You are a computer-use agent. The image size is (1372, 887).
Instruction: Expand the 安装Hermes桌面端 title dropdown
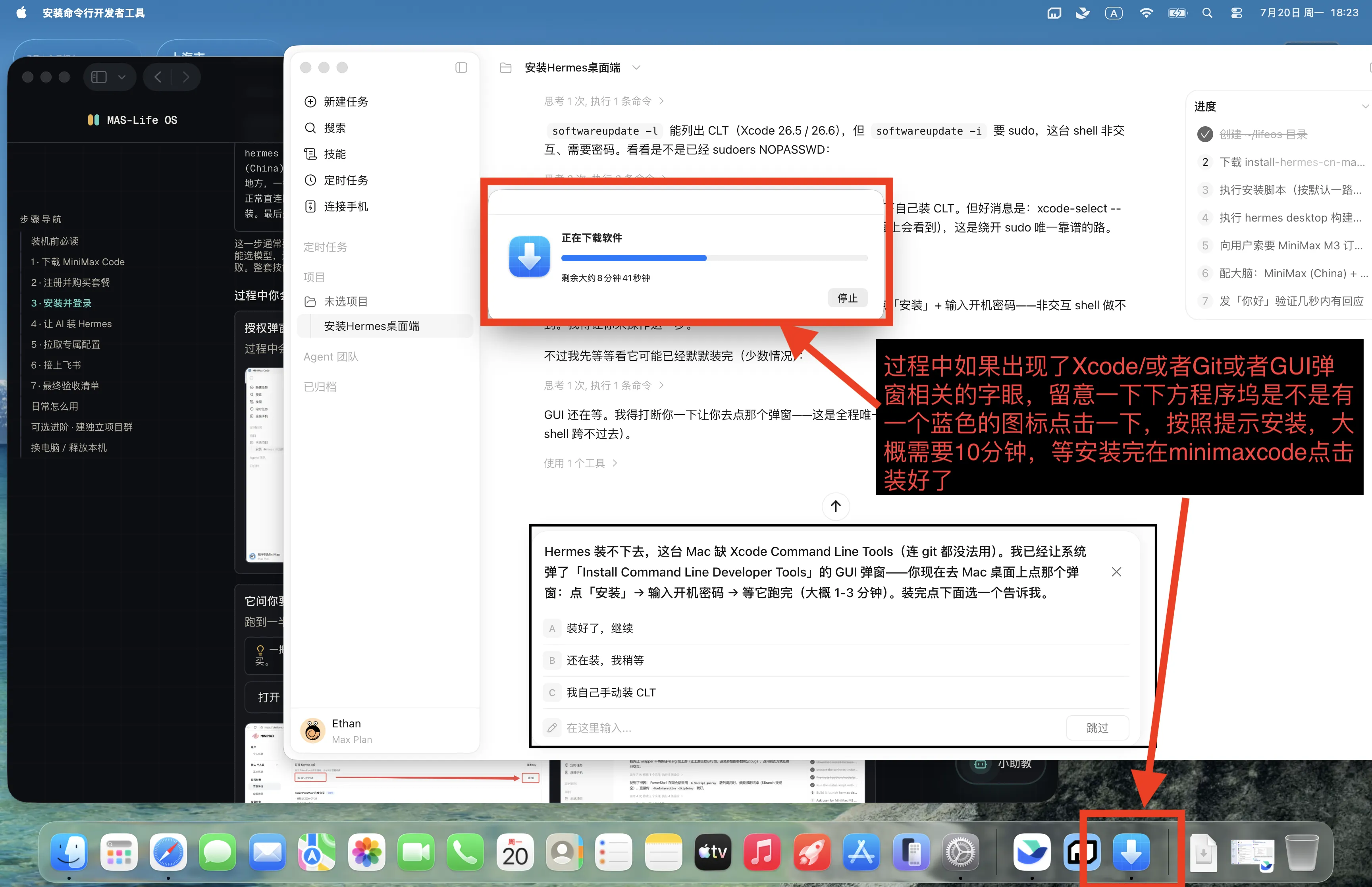(636, 68)
